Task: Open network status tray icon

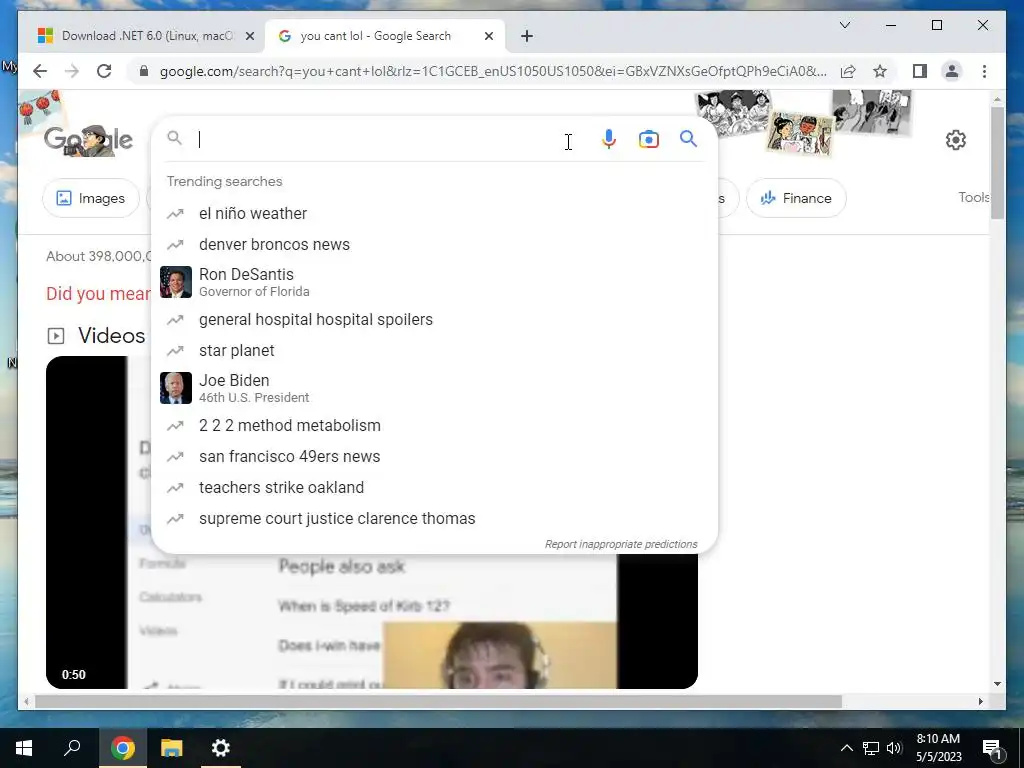Action: [x=871, y=748]
